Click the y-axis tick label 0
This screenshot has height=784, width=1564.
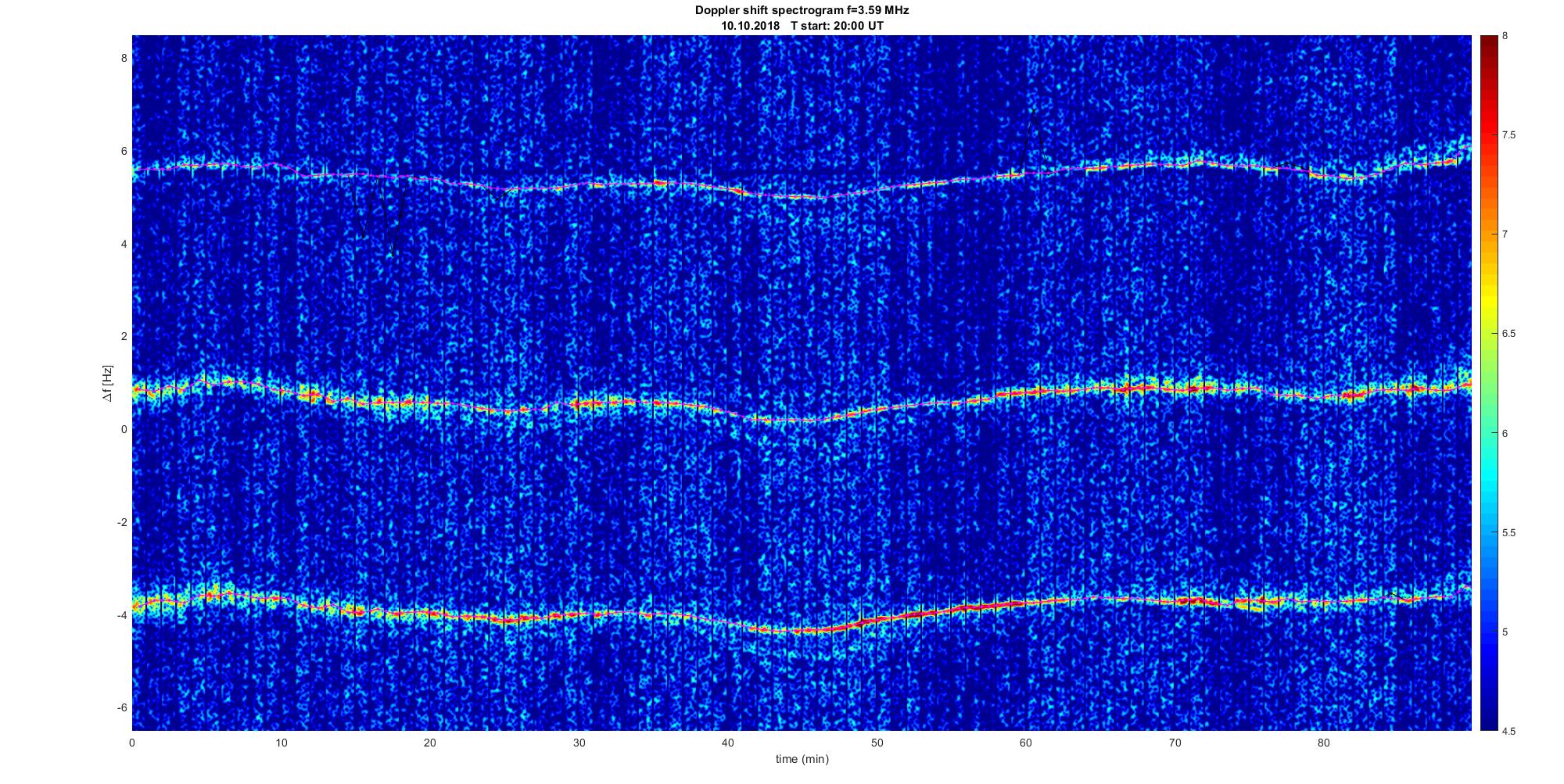click(x=124, y=429)
